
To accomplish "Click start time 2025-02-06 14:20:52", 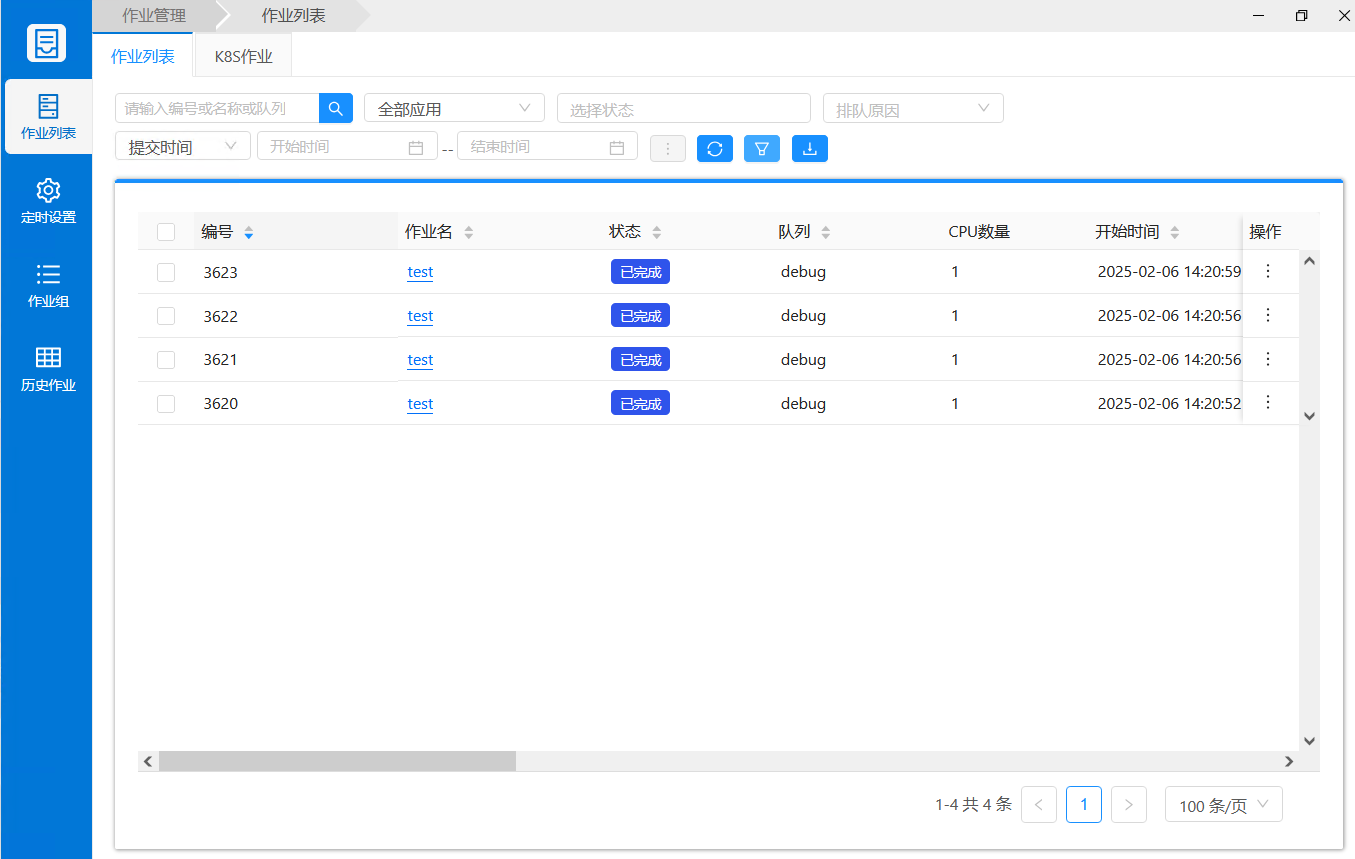I will click(x=1169, y=404).
